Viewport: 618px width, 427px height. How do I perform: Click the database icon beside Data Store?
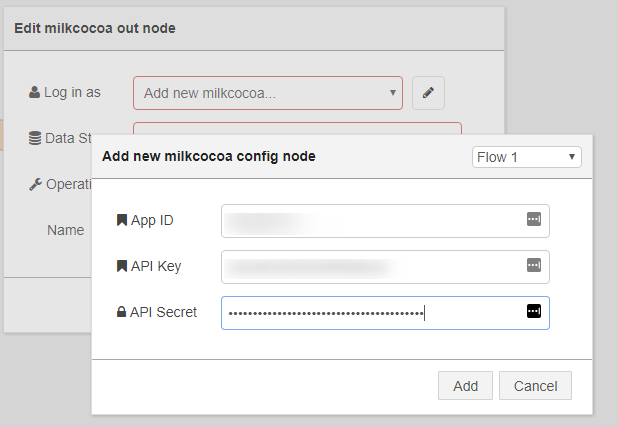(x=35, y=138)
